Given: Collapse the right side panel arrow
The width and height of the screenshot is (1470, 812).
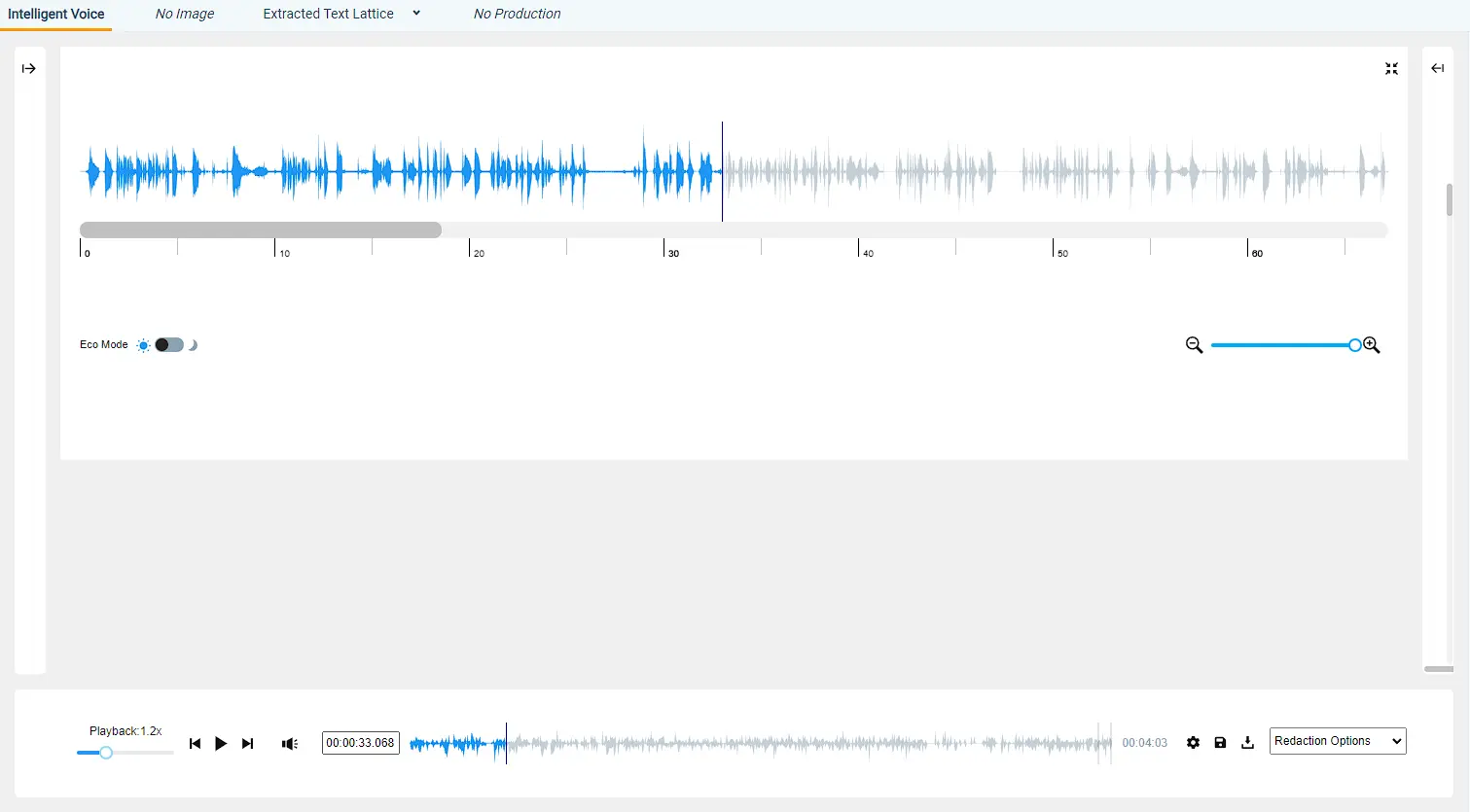Looking at the screenshot, I should [x=1438, y=69].
